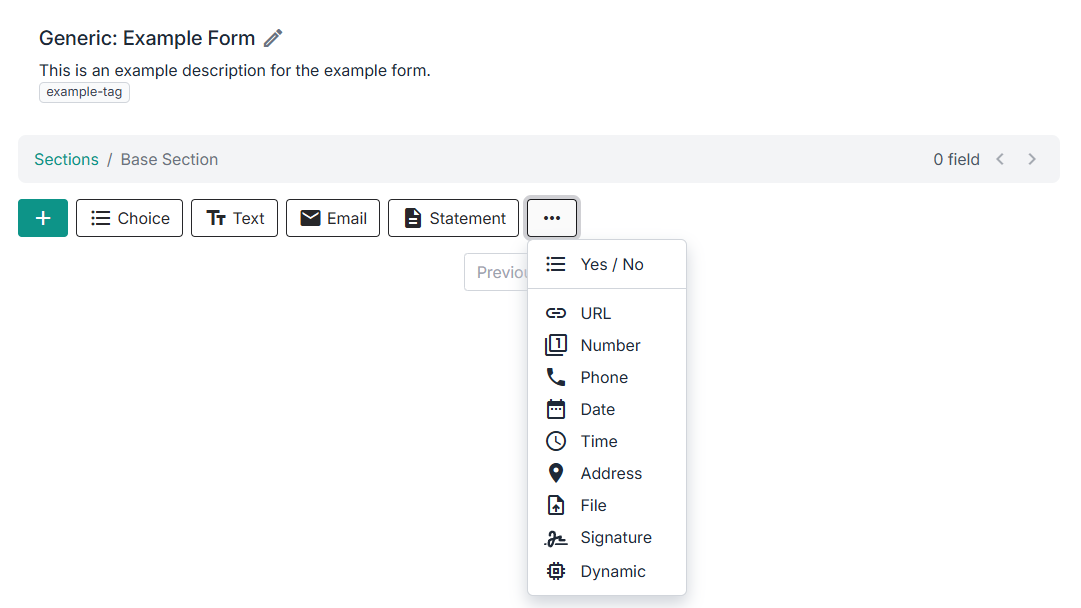Click the green plus add field button
The image size is (1081, 608).
click(x=43, y=218)
